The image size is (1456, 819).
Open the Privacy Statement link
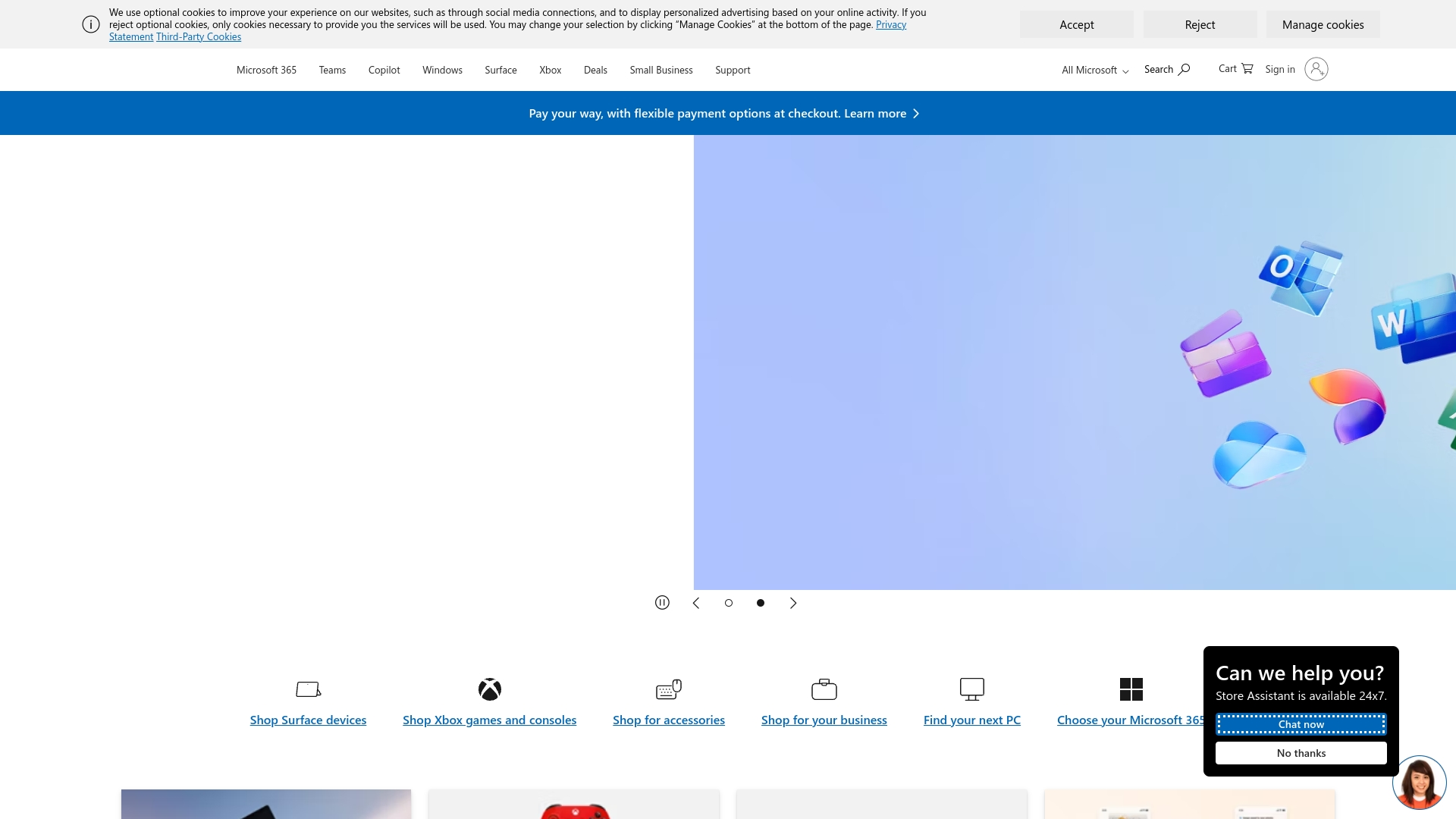[891, 24]
